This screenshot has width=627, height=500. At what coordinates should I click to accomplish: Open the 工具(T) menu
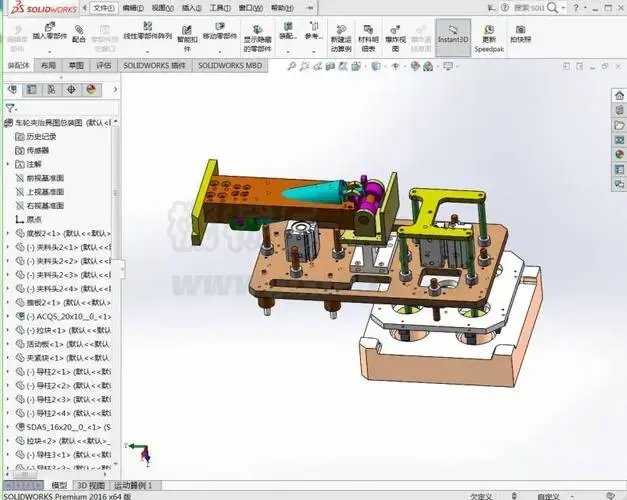[220, 8]
